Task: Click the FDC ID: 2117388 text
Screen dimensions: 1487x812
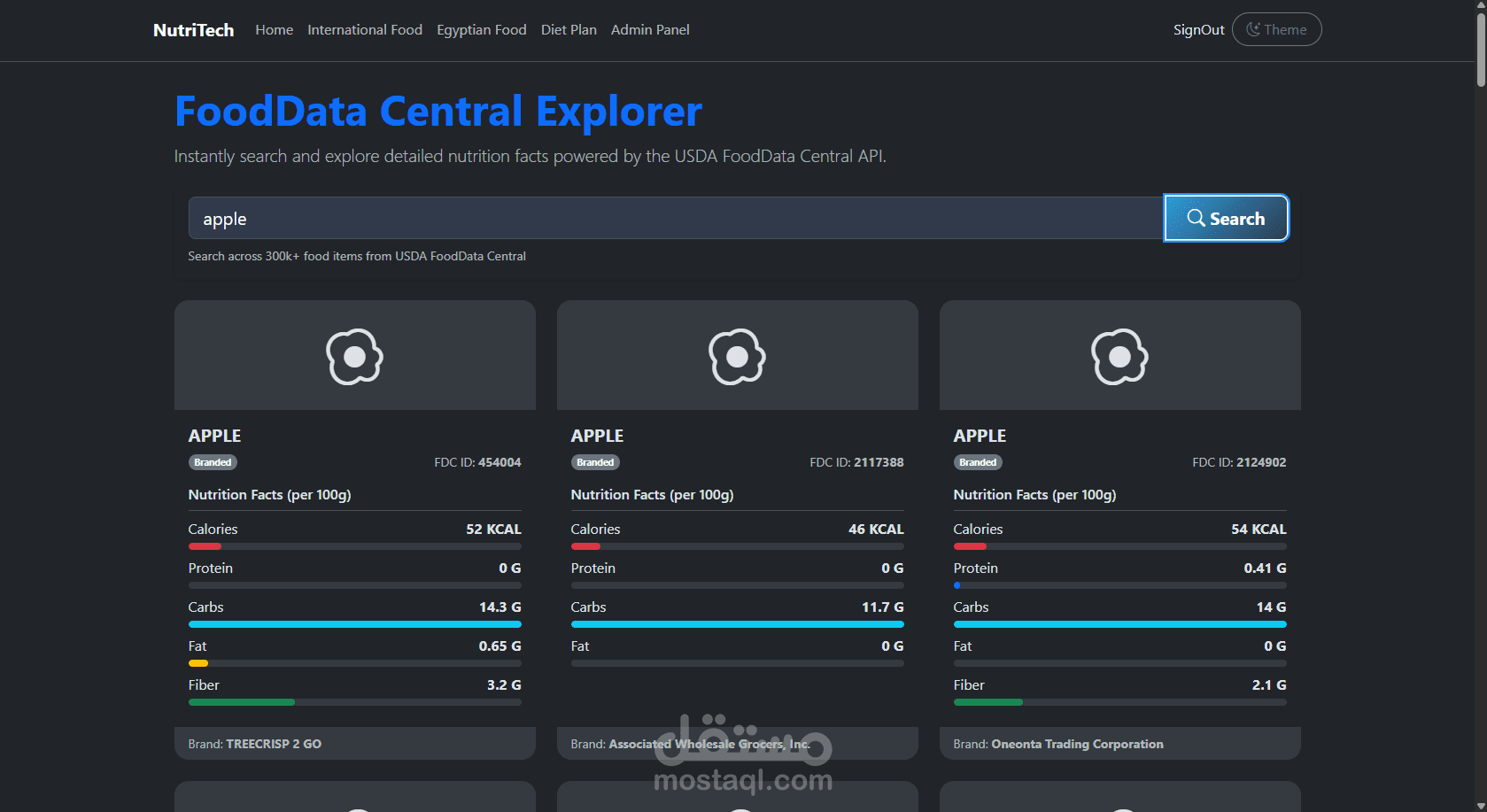Action: coord(856,462)
